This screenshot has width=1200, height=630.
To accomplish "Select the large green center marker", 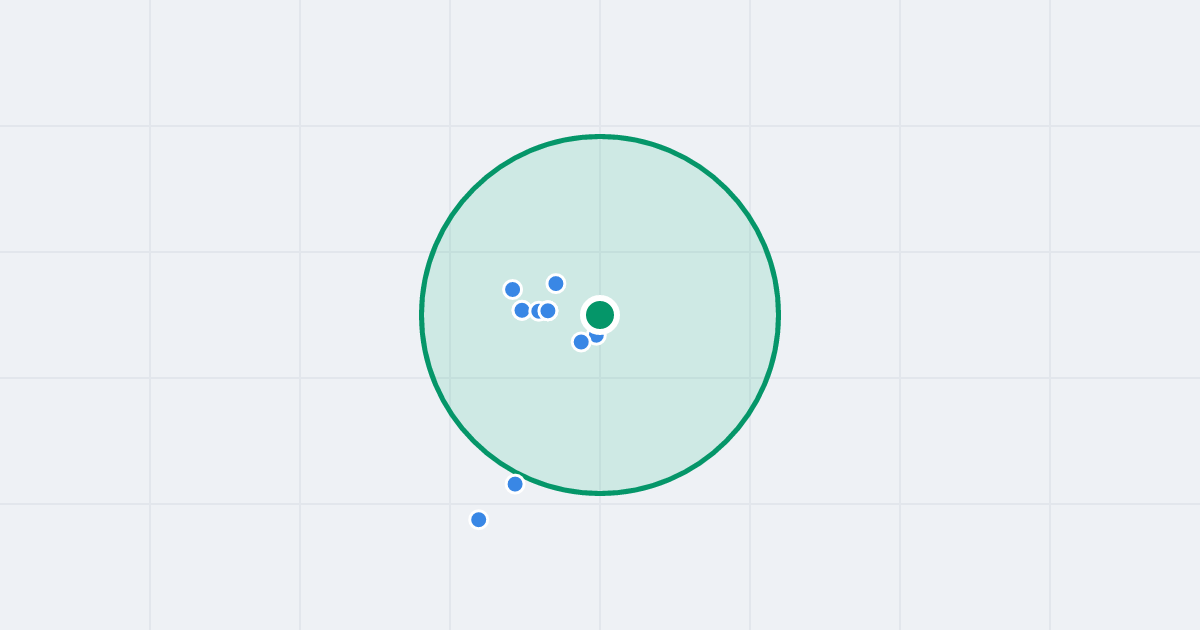I will pos(600,315).
